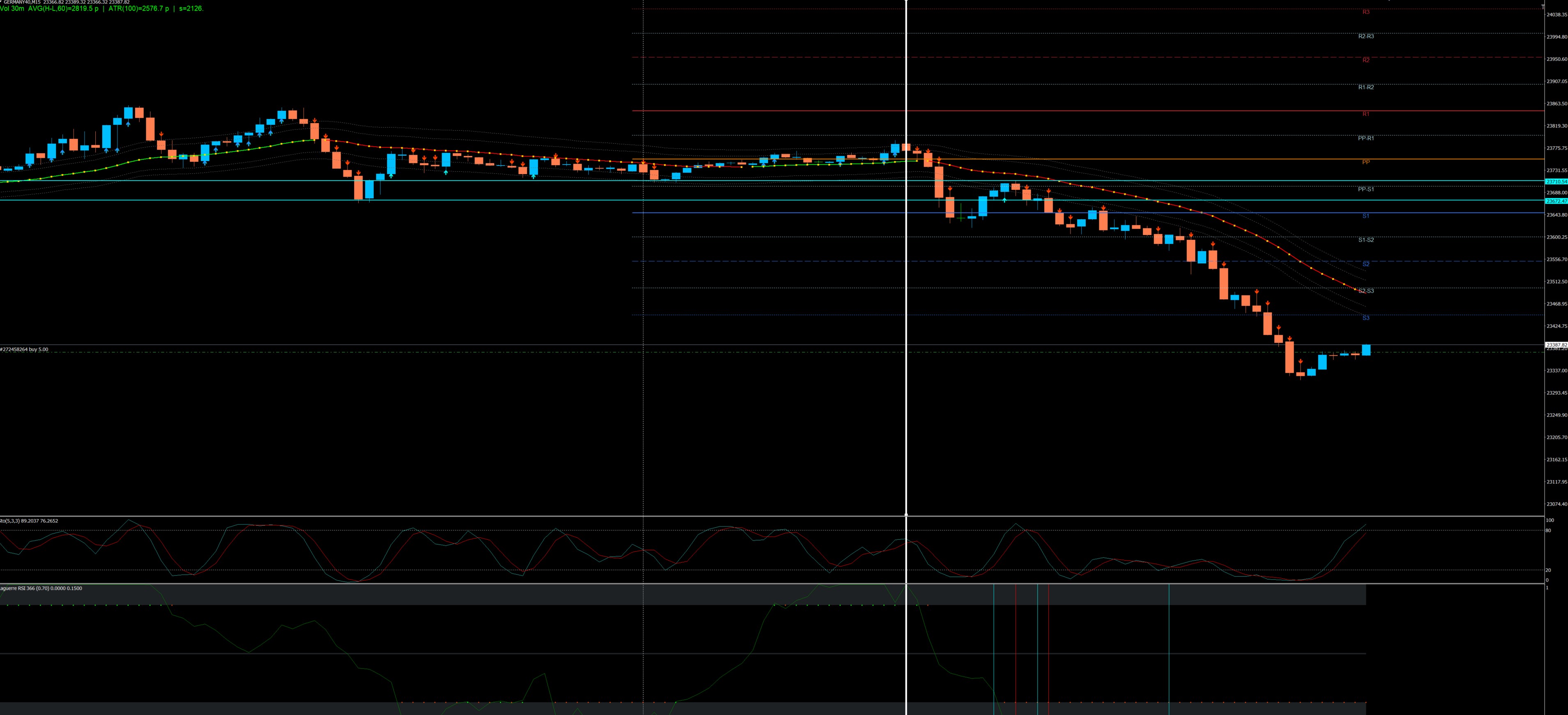The image size is (1568, 715).
Task: Click the red R1 resistance label
Action: coord(1366,114)
